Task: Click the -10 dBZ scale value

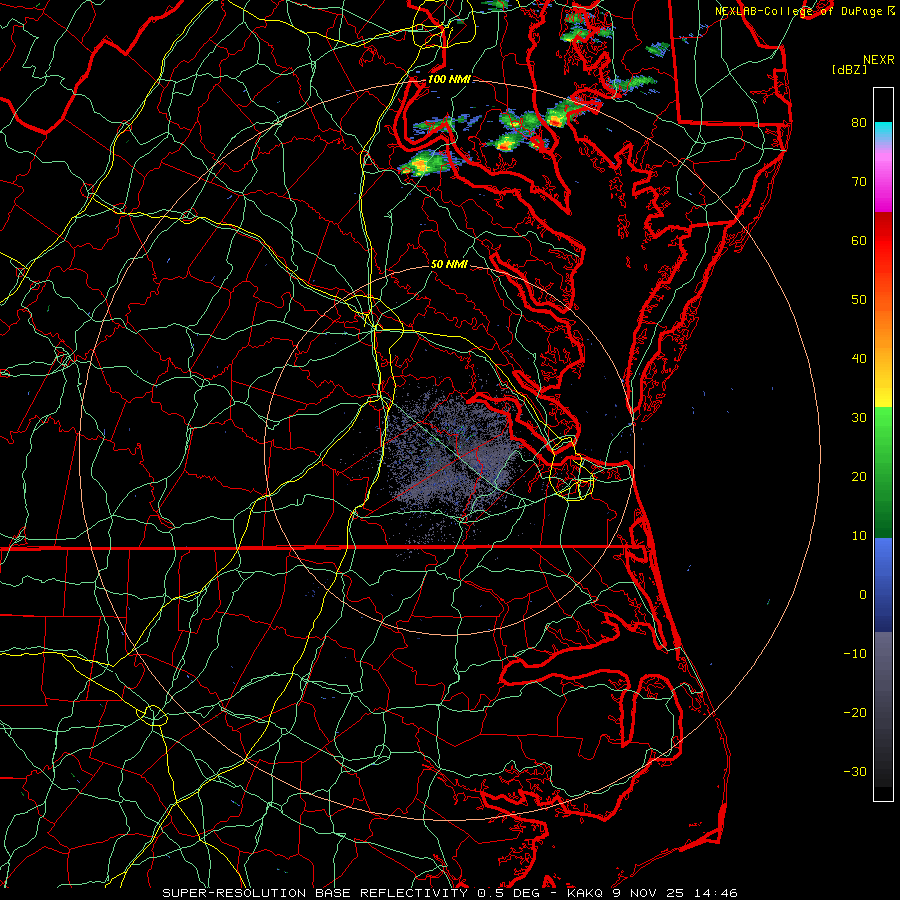Action: (855, 654)
